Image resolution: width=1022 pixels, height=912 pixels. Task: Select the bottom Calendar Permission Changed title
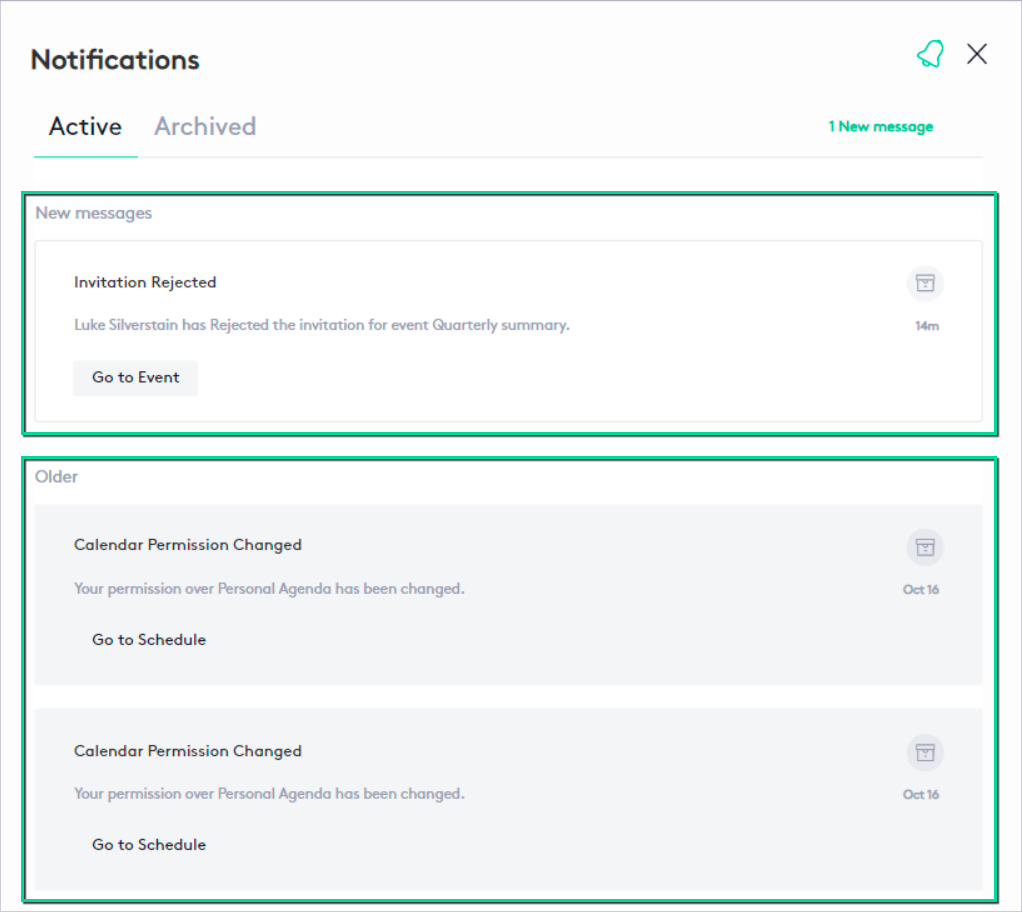click(x=188, y=751)
